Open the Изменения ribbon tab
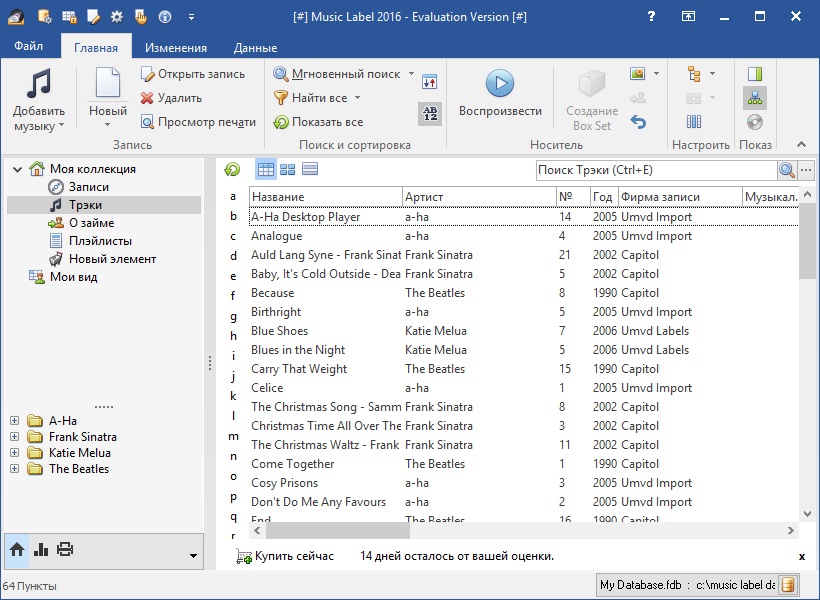Screen dimensions: 820x600 point(175,48)
